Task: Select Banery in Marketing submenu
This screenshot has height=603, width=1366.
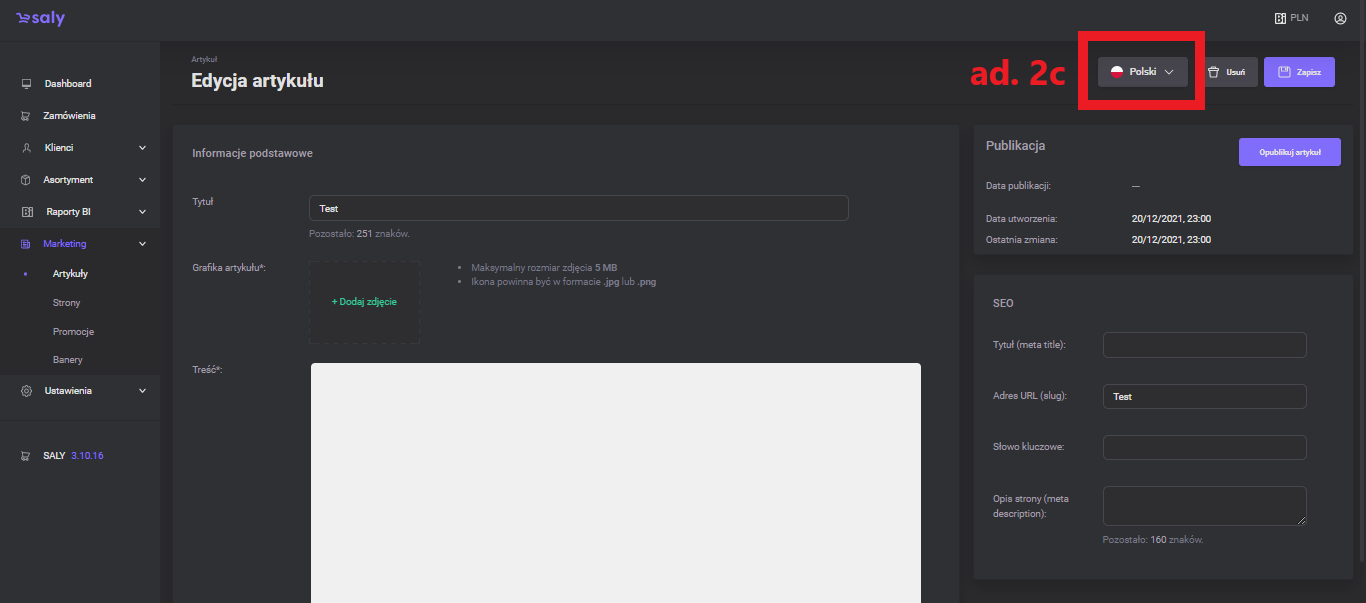Action: click(x=68, y=360)
